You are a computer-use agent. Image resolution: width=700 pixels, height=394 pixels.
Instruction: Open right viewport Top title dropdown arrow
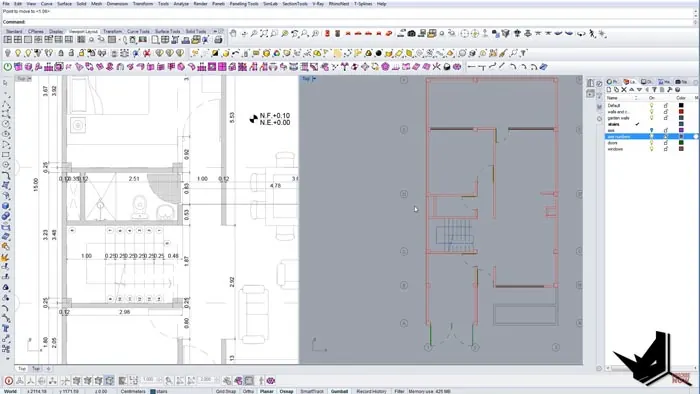(314, 79)
